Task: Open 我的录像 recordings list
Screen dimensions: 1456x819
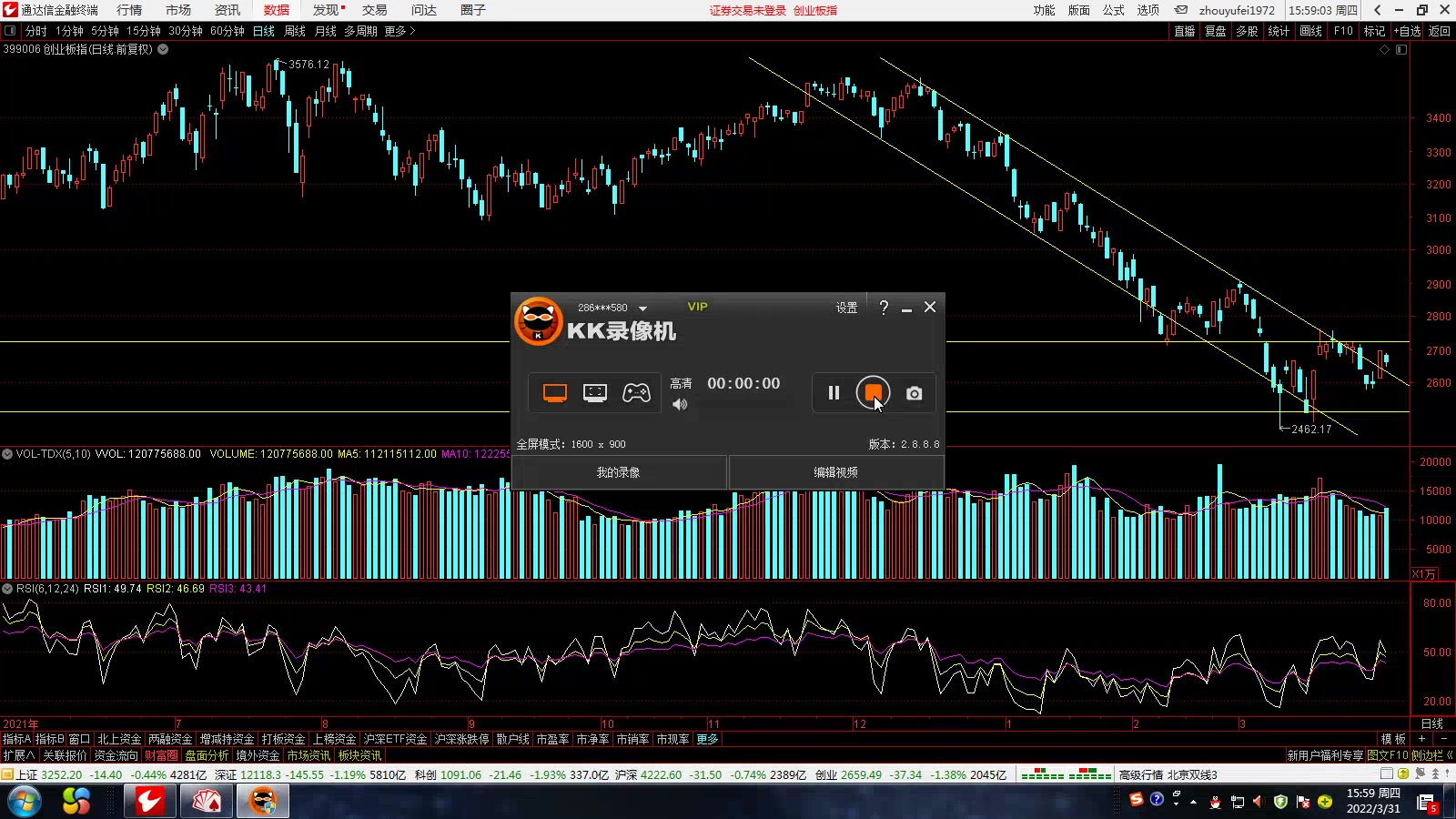Action: point(619,472)
